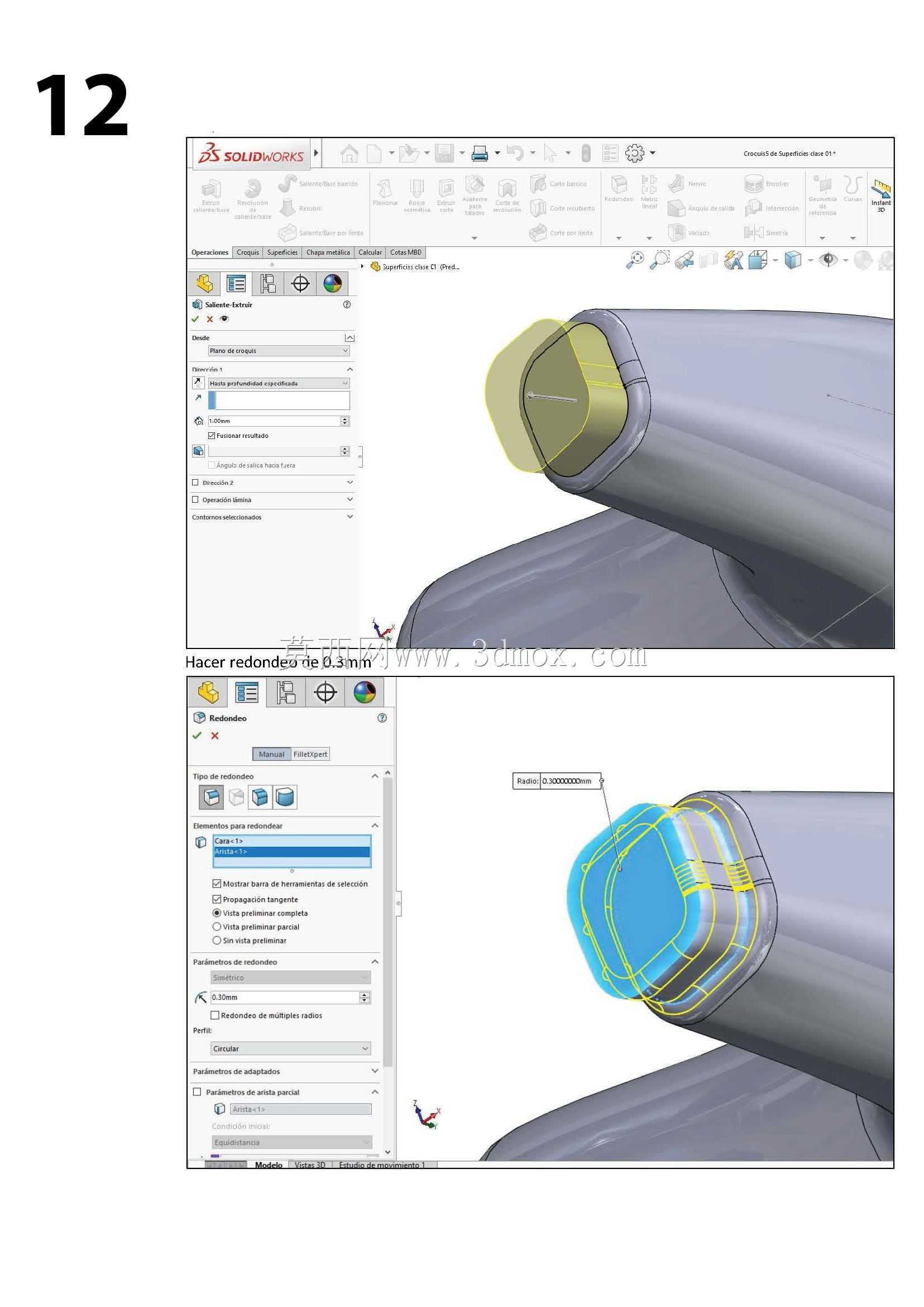Image resolution: width=924 pixels, height=1307 pixels.
Task: Toggle the Fusionar resultado checkbox
Action: tap(212, 436)
